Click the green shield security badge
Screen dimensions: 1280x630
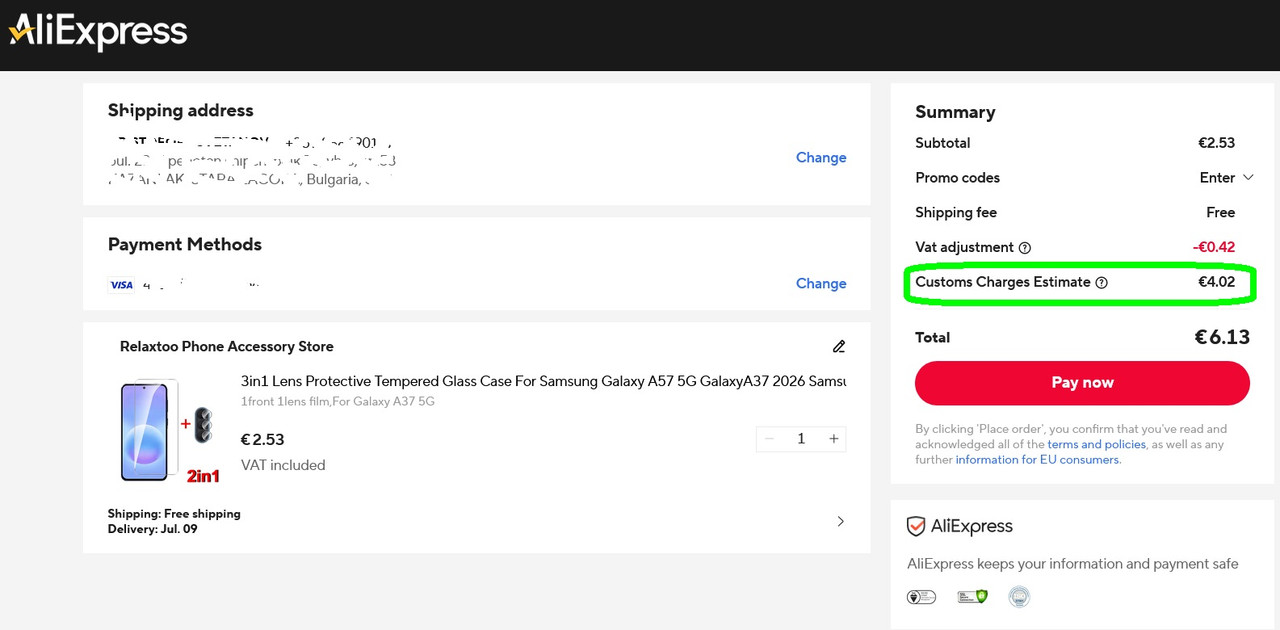972,597
